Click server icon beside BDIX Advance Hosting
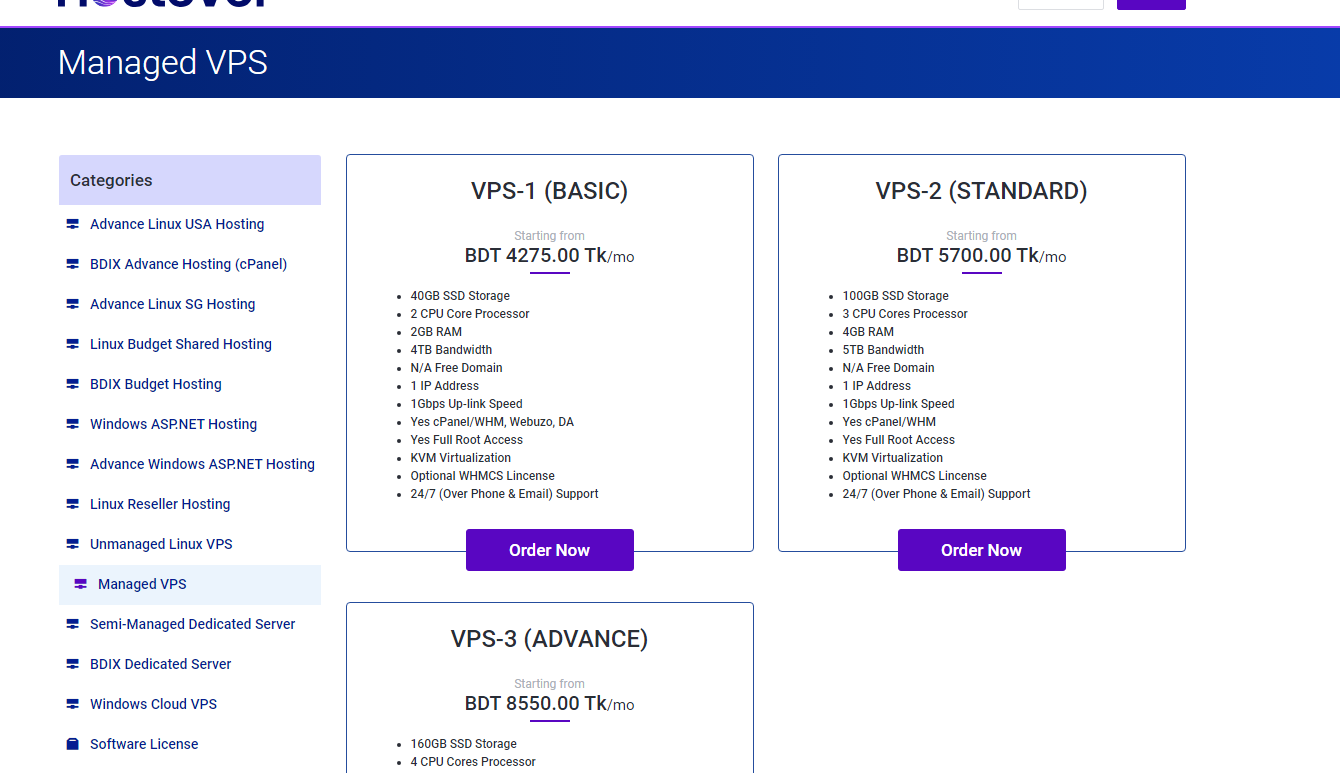This screenshot has height=773, width=1340. [72, 264]
